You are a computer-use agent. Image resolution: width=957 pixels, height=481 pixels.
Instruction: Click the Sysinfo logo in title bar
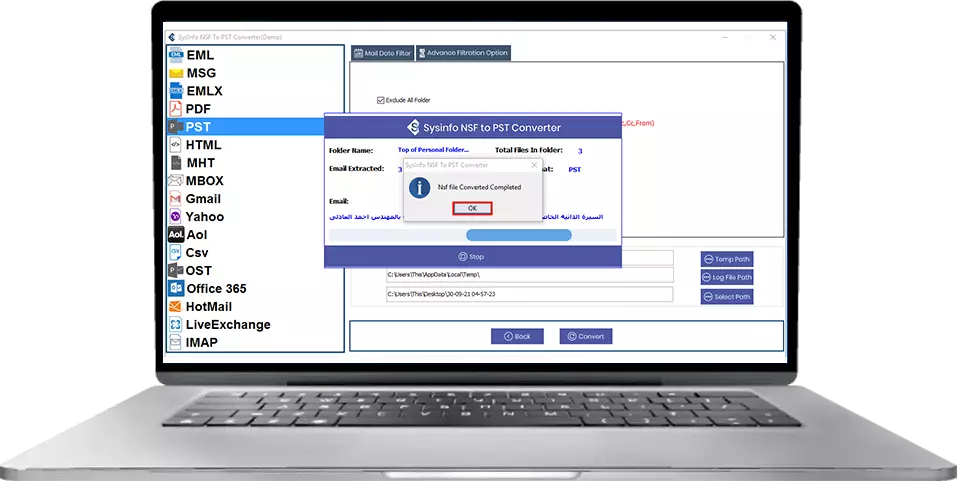point(172,37)
